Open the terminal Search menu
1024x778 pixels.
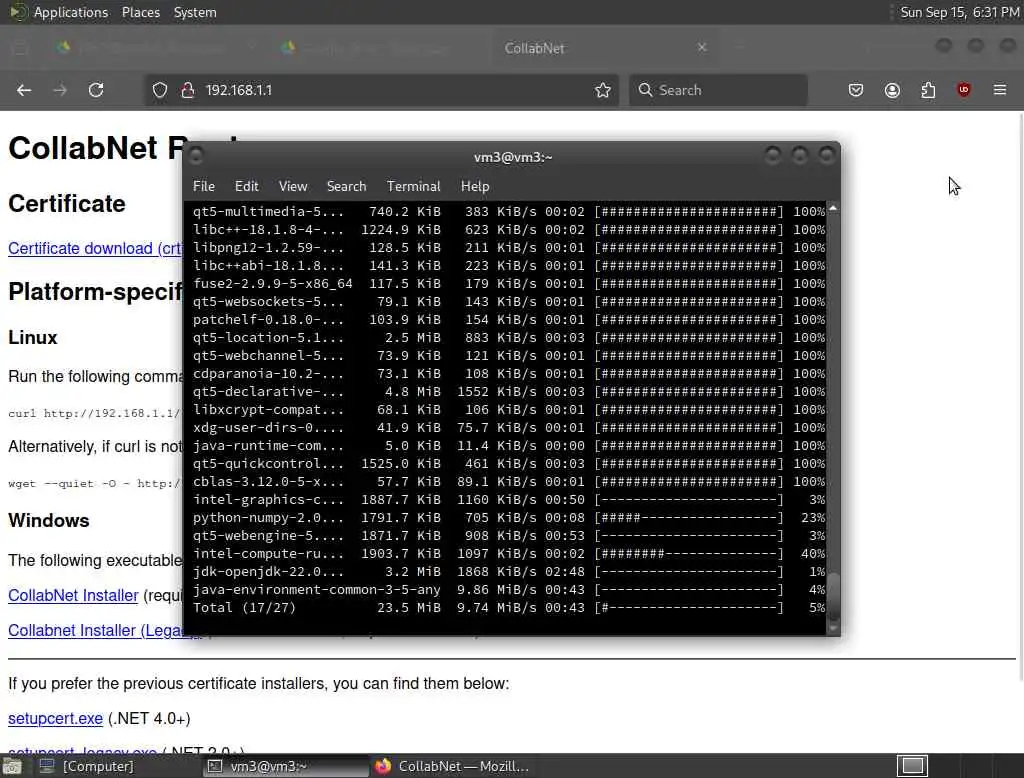[x=346, y=186]
